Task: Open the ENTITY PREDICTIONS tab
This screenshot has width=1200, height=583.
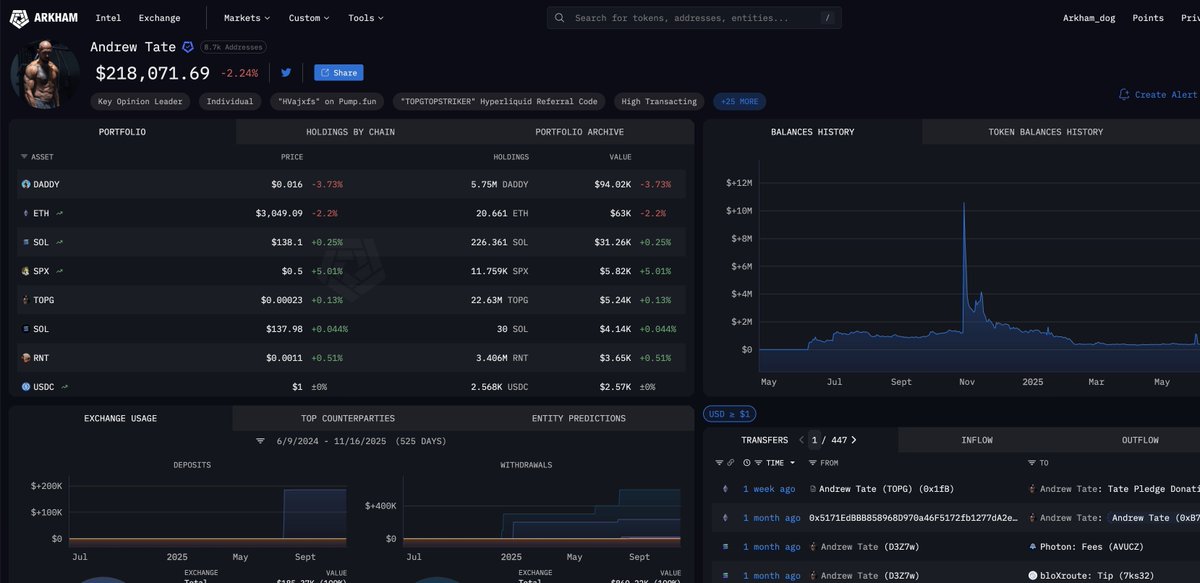Action: [578, 418]
